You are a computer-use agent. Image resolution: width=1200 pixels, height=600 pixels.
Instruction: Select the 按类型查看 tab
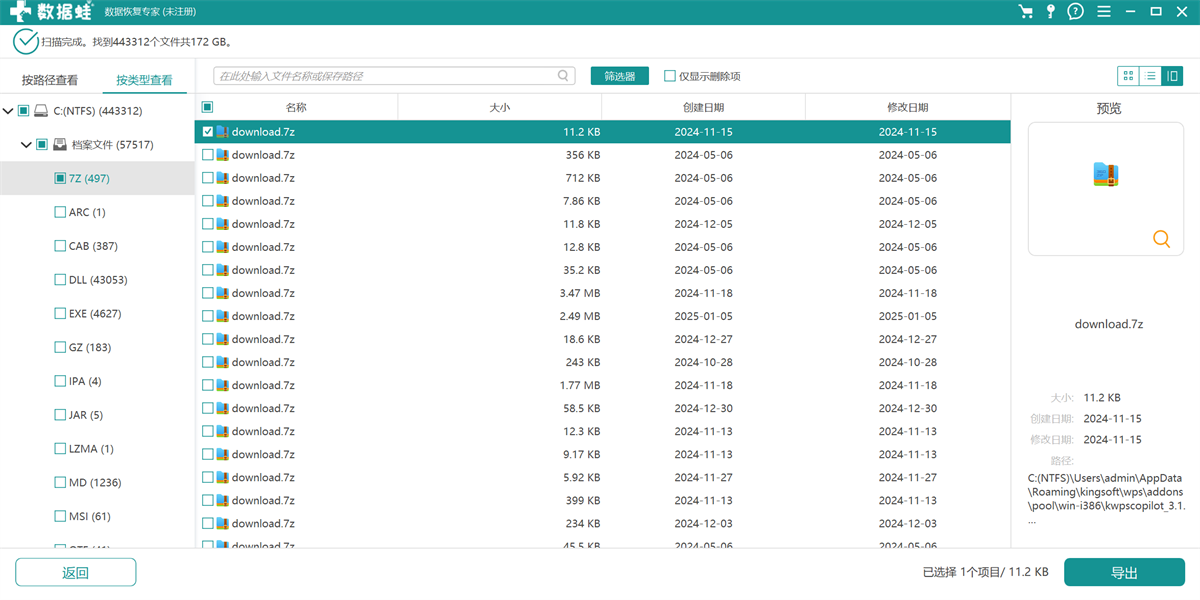coord(144,80)
